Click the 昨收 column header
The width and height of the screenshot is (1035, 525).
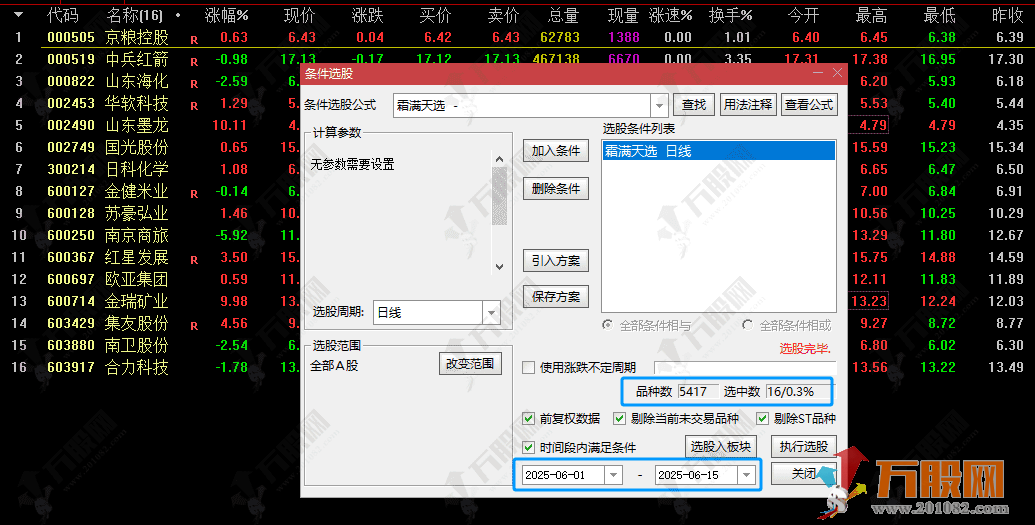point(1008,15)
